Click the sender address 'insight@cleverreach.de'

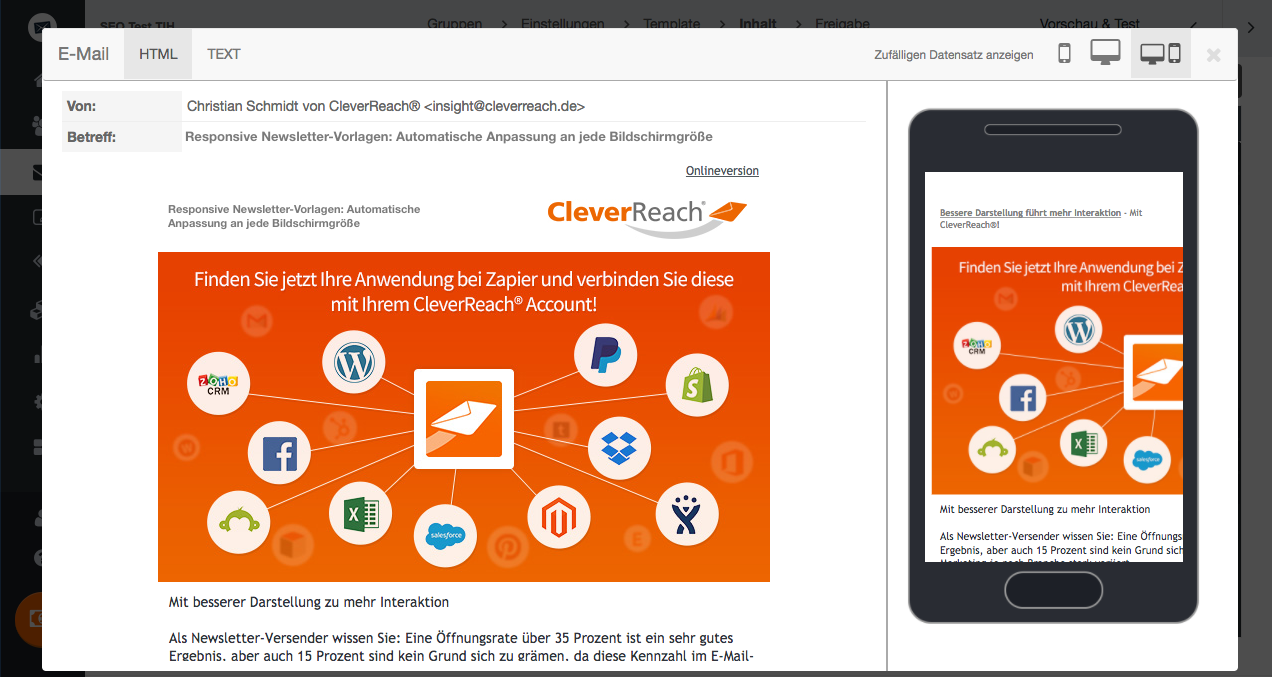(x=504, y=106)
